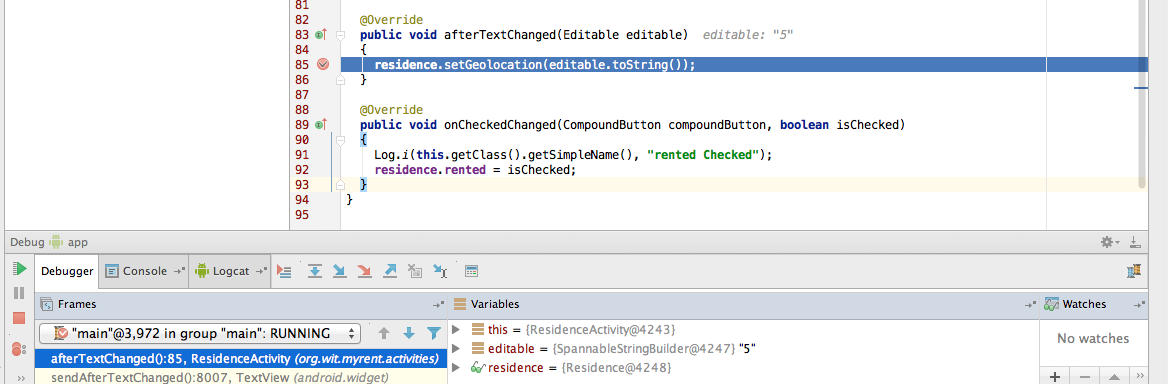
Task: Click the Variables panel title
Action: pyautogui.click(x=495, y=304)
